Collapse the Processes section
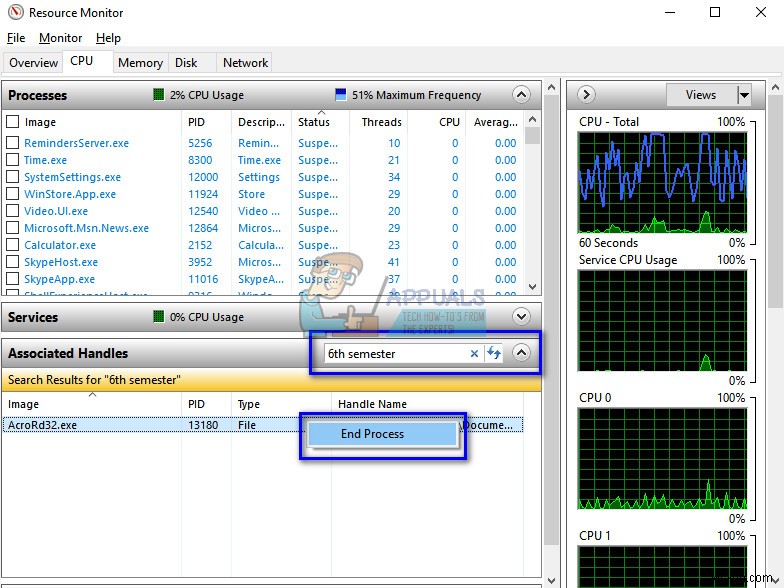Screen dimensions: 784x588 pyautogui.click(x=520, y=95)
